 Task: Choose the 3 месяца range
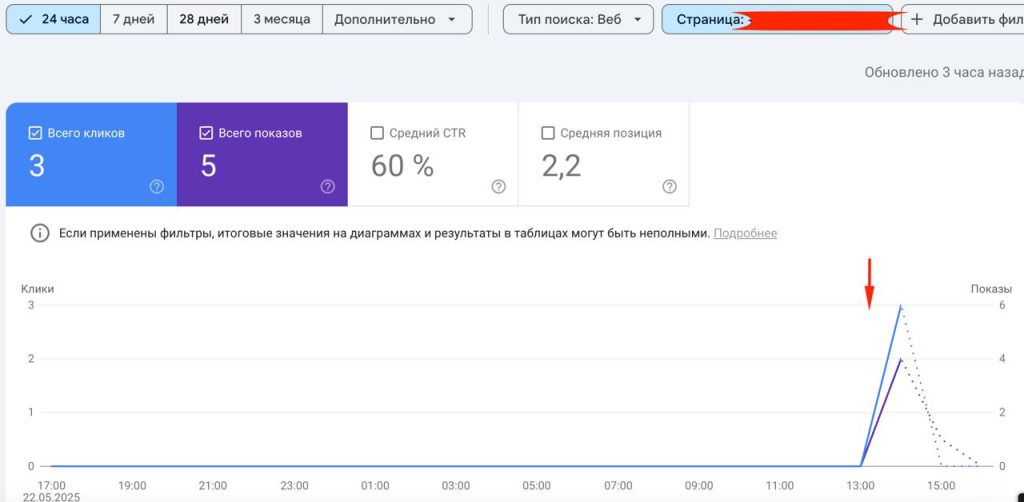pyautogui.click(x=281, y=20)
